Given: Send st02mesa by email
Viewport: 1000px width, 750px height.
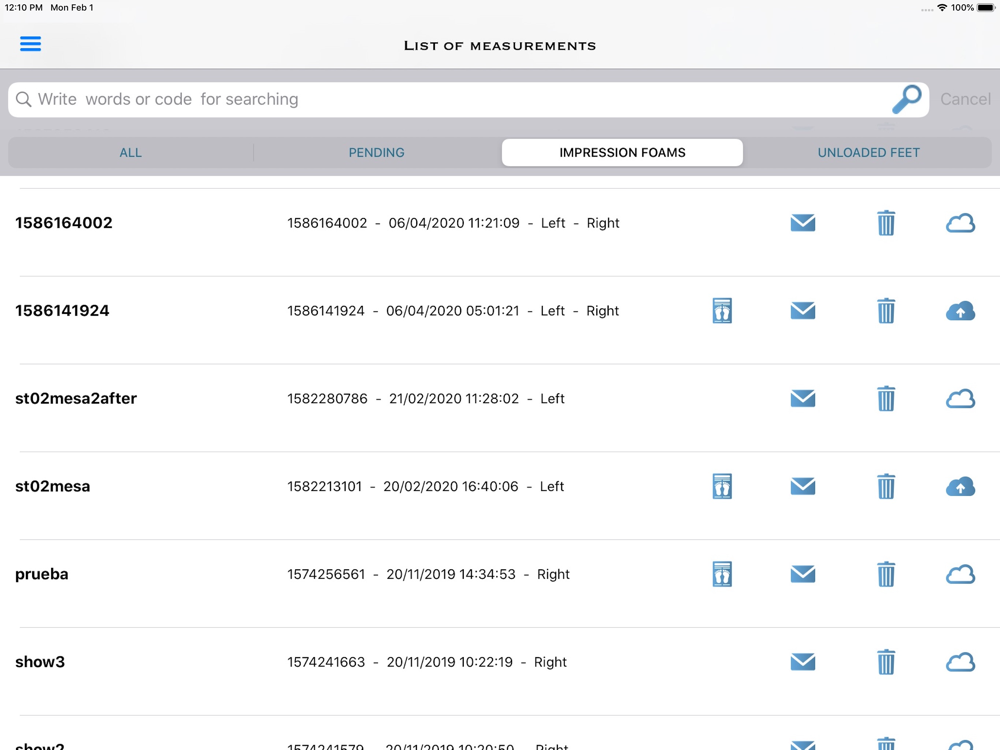Looking at the screenshot, I should click(802, 487).
